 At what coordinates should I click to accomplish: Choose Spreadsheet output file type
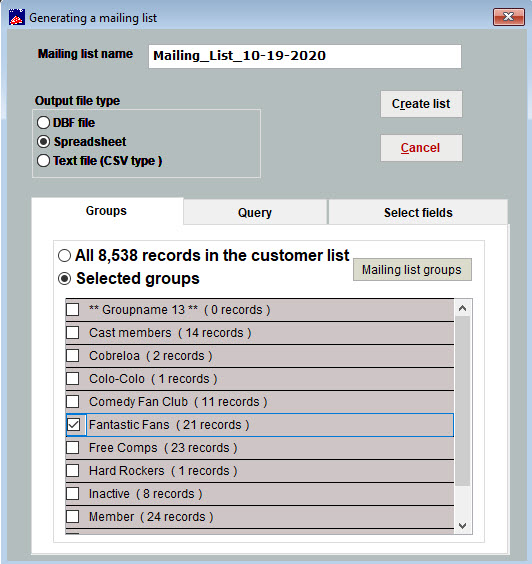tap(43, 142)
